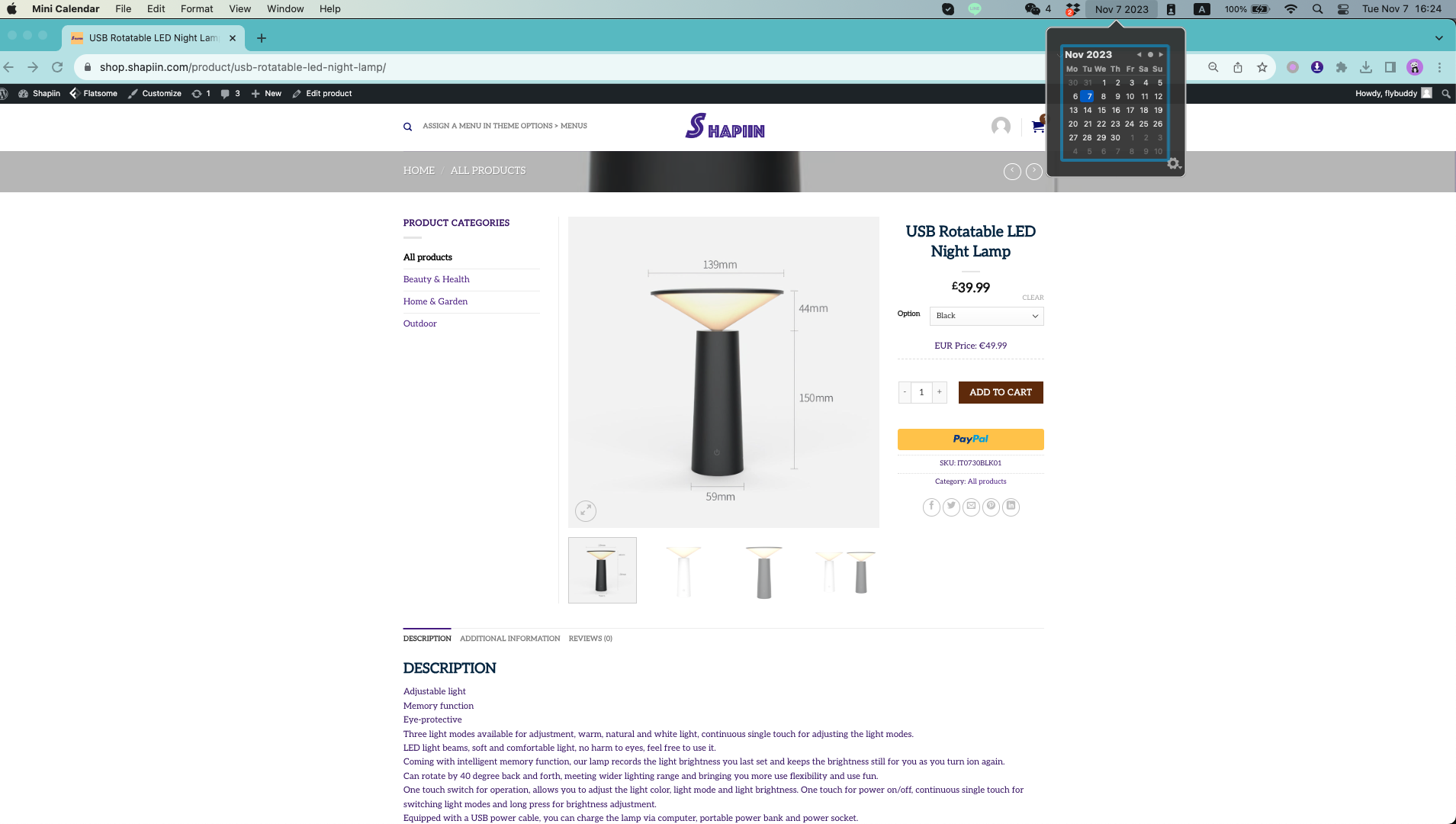This screenshot has height=824, width=1456.
Task: Increase quantity with plus button
Action: tap(939, 392)
